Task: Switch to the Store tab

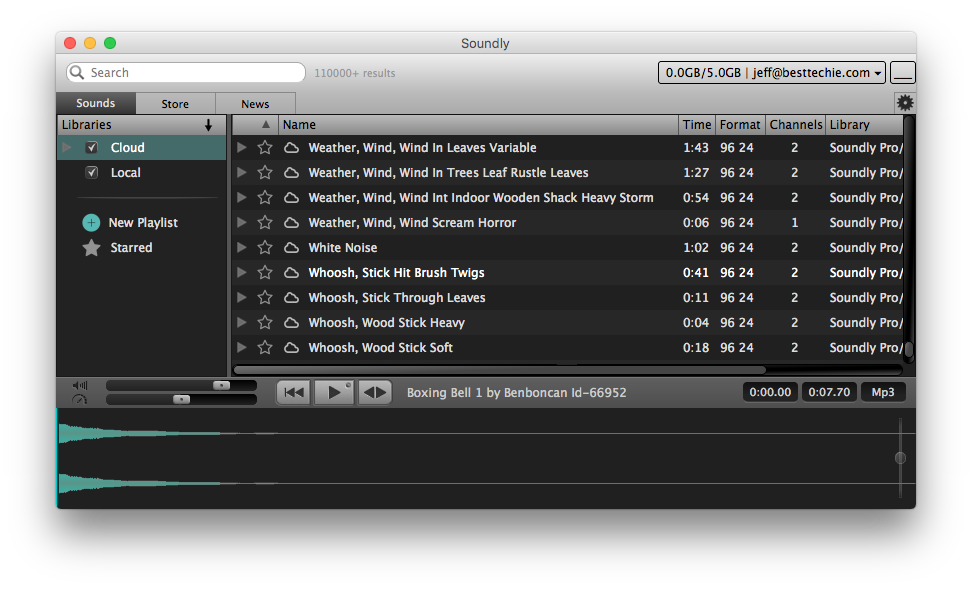Action: tap(175, 104)
